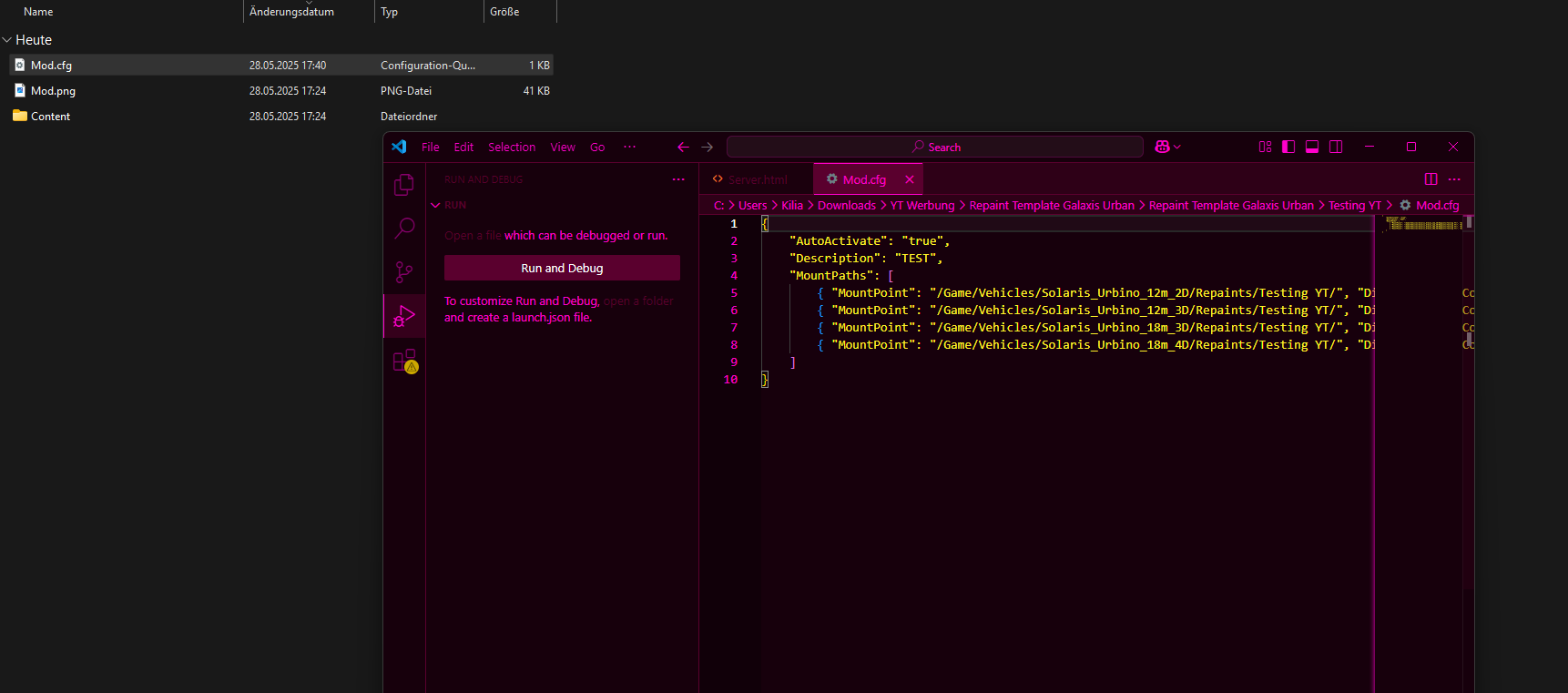The height and width of the screenshot is (693, 1568).
Task: Toggle the bottom panel visibility
Action: pos(1312,147)
